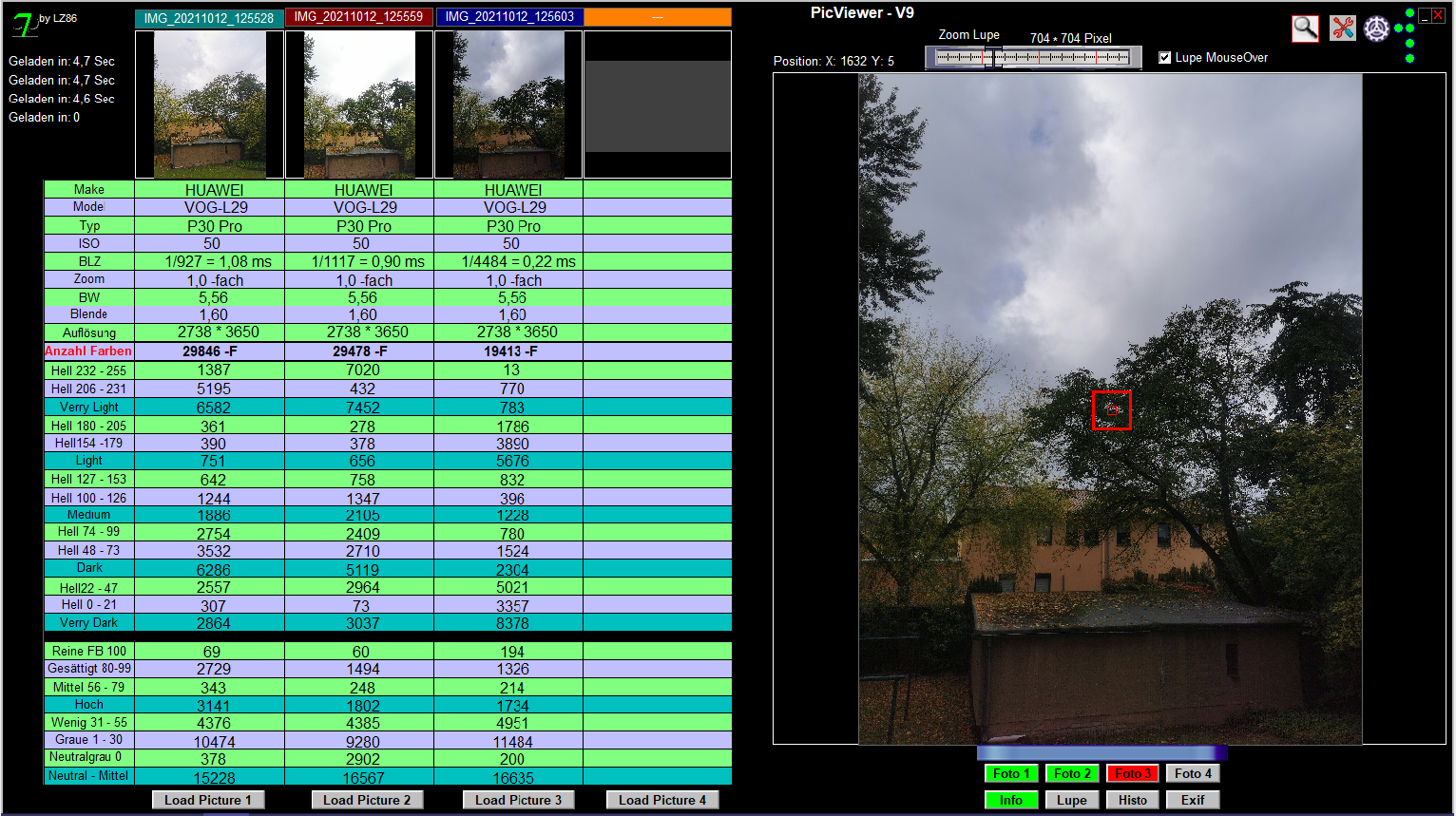Click Load Picture 2 button
The width and height of the screenshot is (1456, 816).
367,800
